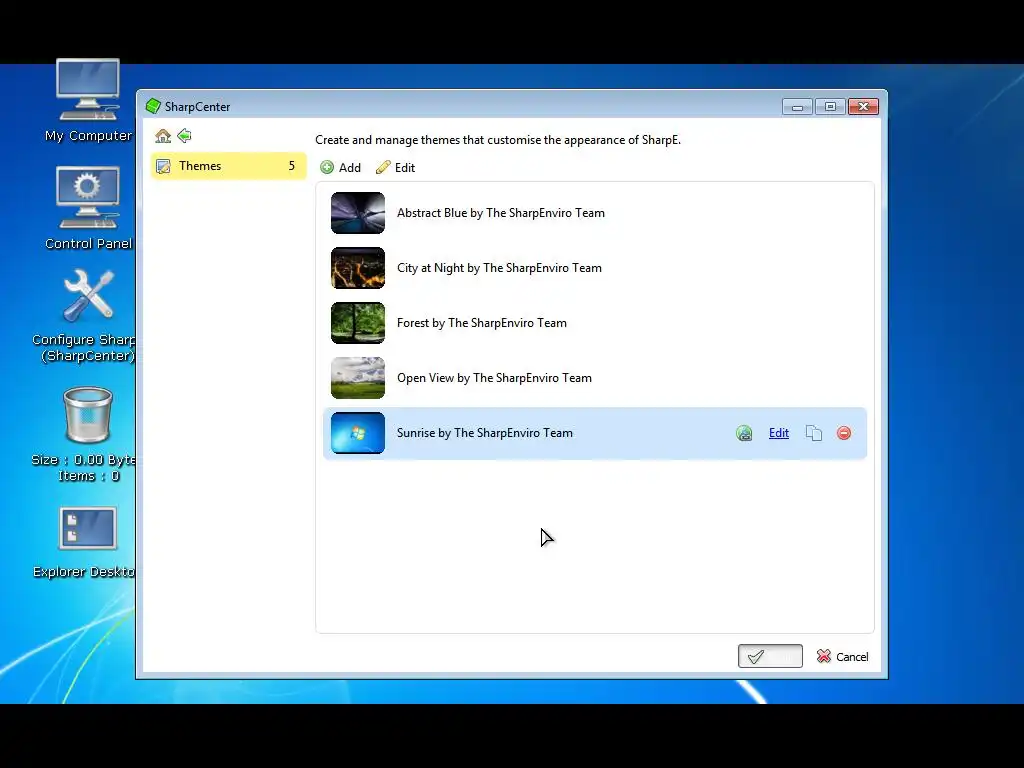1024x768 pixels.
Task: Choose 'Open View by The SharpEnviro Team' row
Action: point(594,377)
